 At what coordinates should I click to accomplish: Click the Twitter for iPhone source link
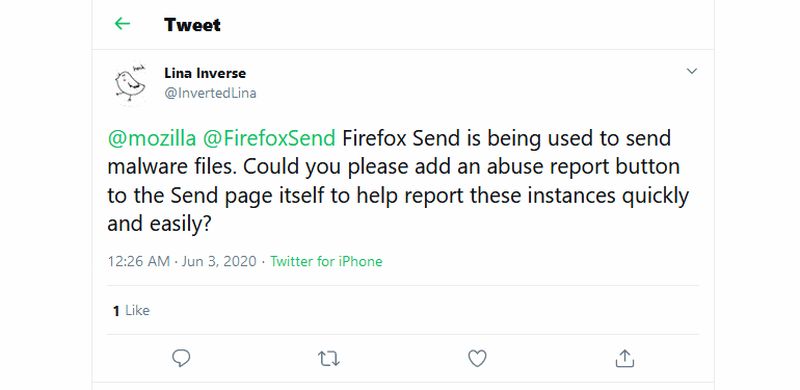coord(326,261)
